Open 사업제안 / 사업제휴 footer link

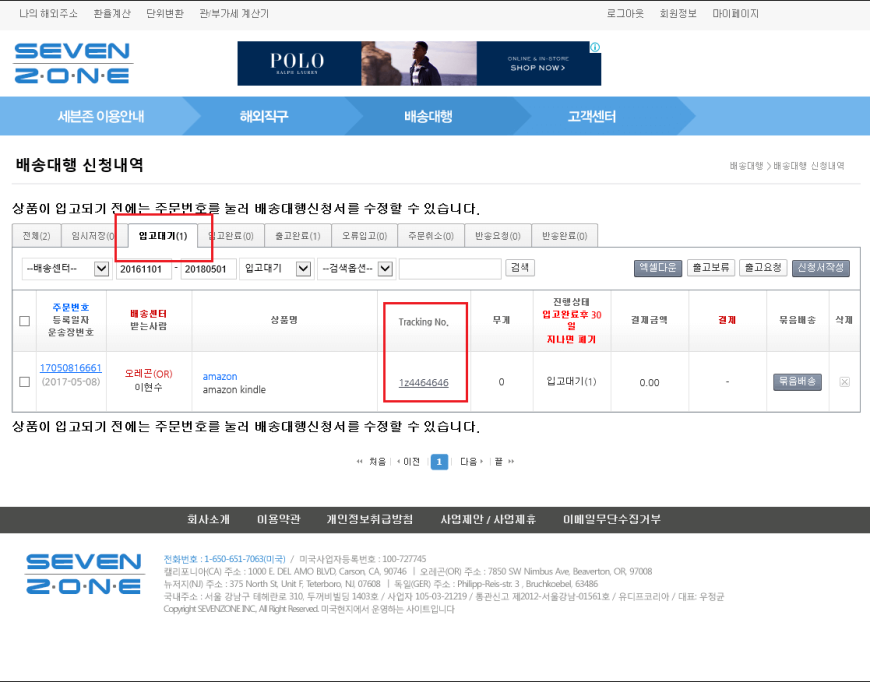point(488,519)
